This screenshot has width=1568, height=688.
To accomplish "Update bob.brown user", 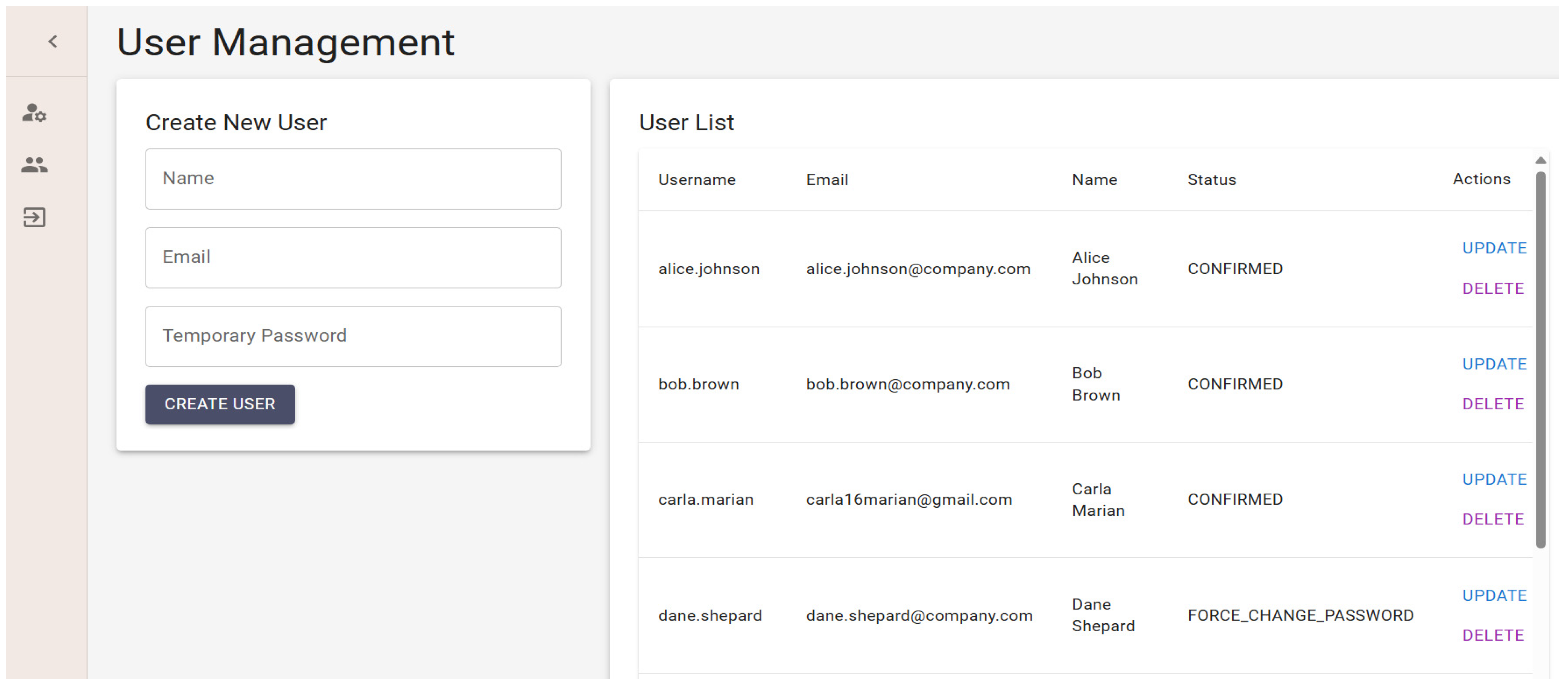I will click(1494, 364).
